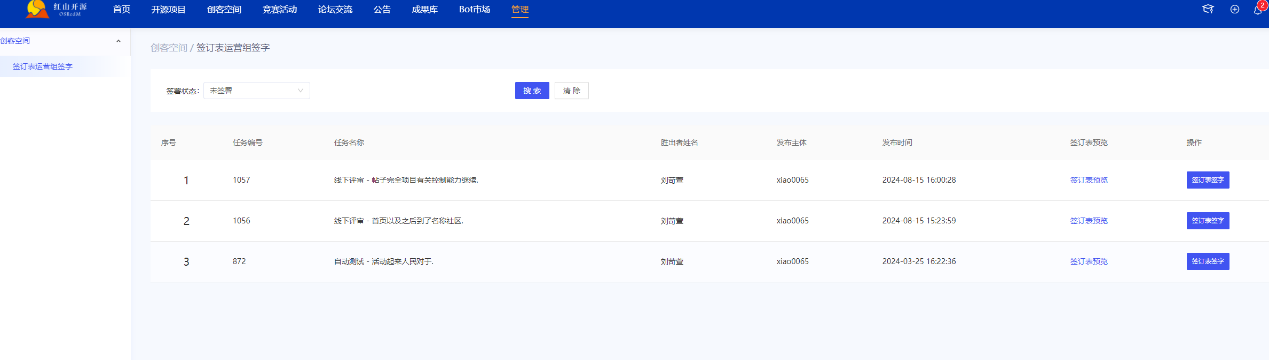Open the 创客空间 top nav item
1269x360 pixels.
point(223,9)
